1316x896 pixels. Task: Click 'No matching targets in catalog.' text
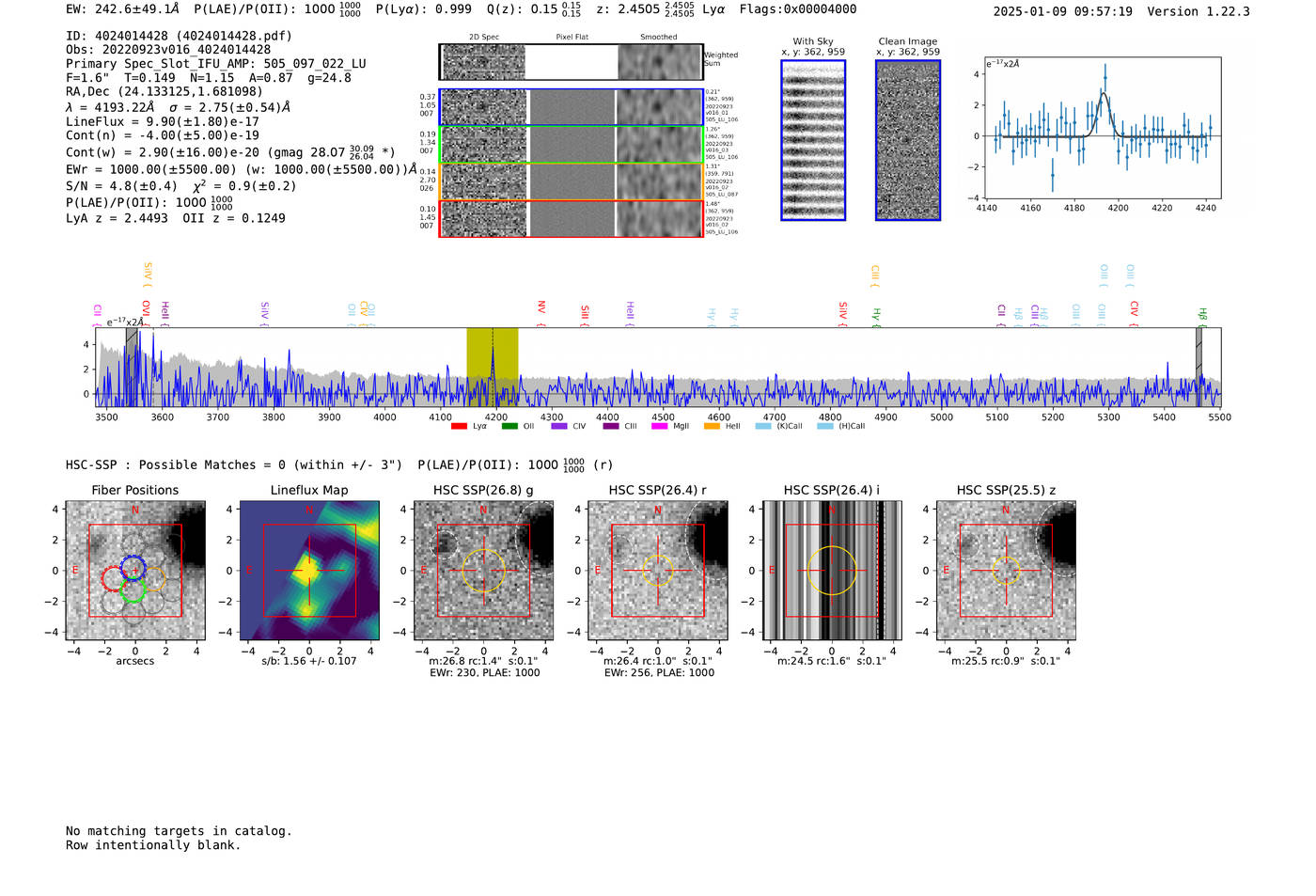[179, 831]
